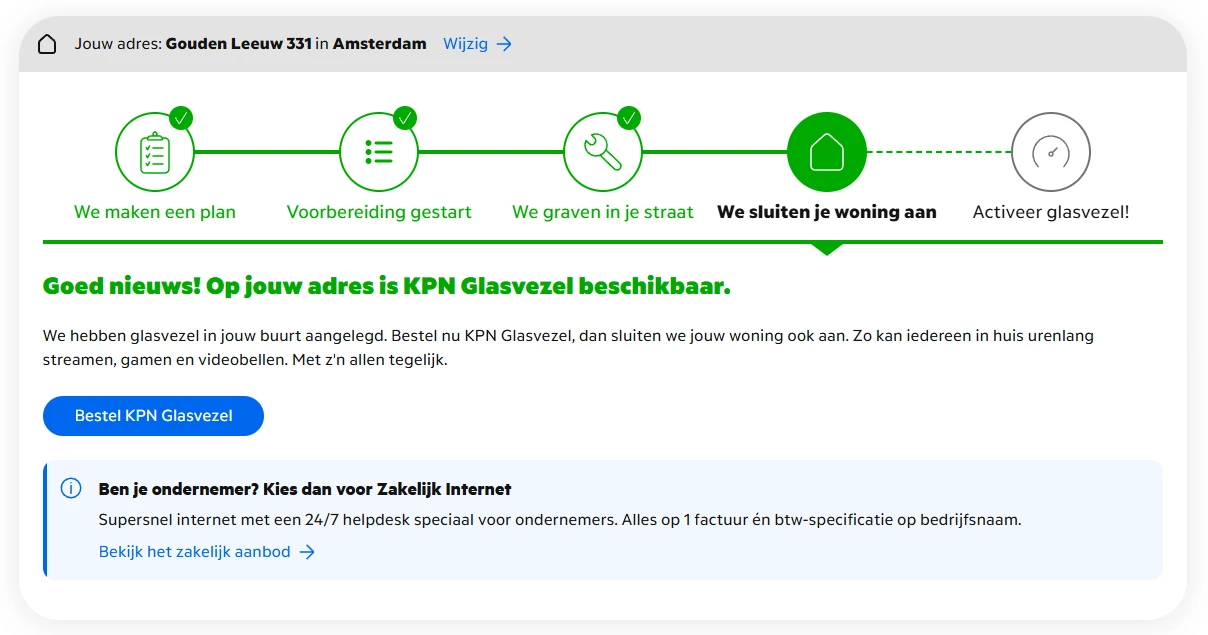Image resolution: width=1208 pixels, height=635 pixels.
Task: Open 'Bekijk het zakelijk aanbod' link
Action: [x=194, y=552]
